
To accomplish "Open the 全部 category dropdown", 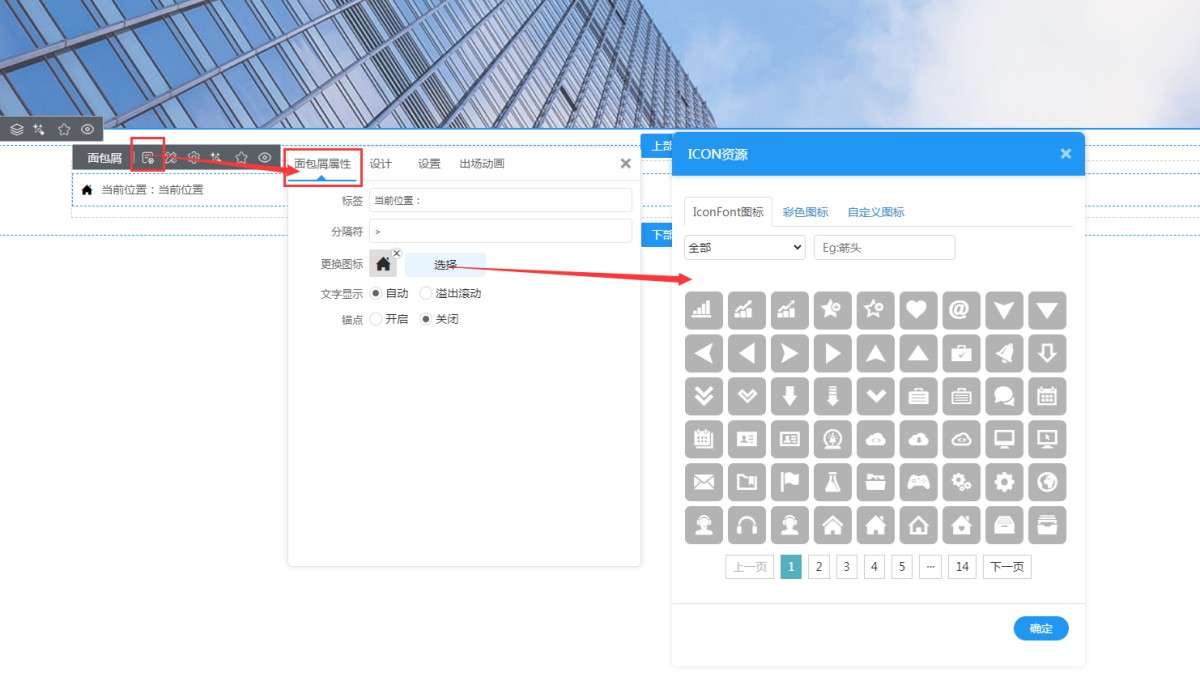I will [744, 247].
